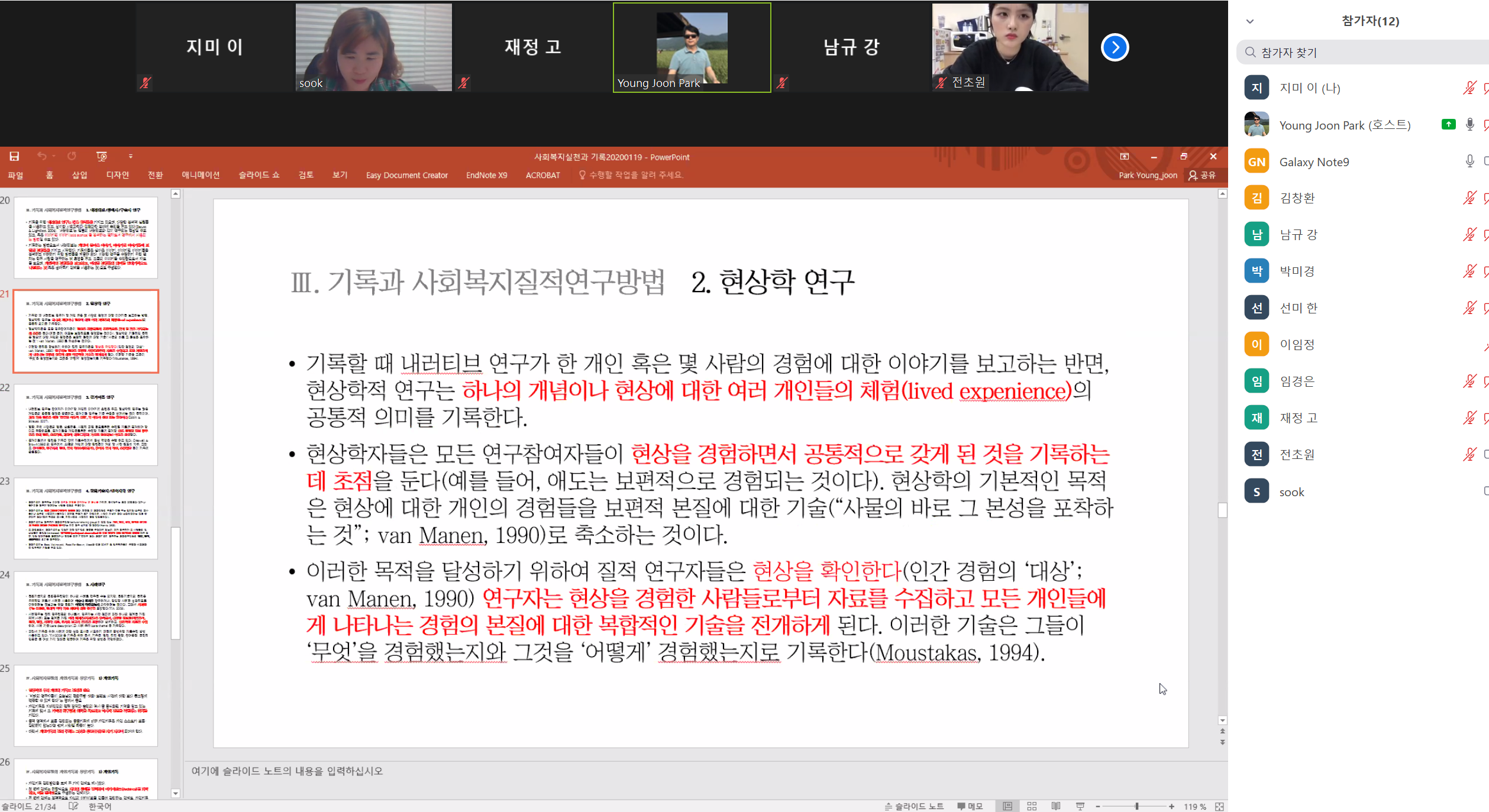Open the Undo history dropdown arrow
1489x812 pixels.
tap(54, 157)
